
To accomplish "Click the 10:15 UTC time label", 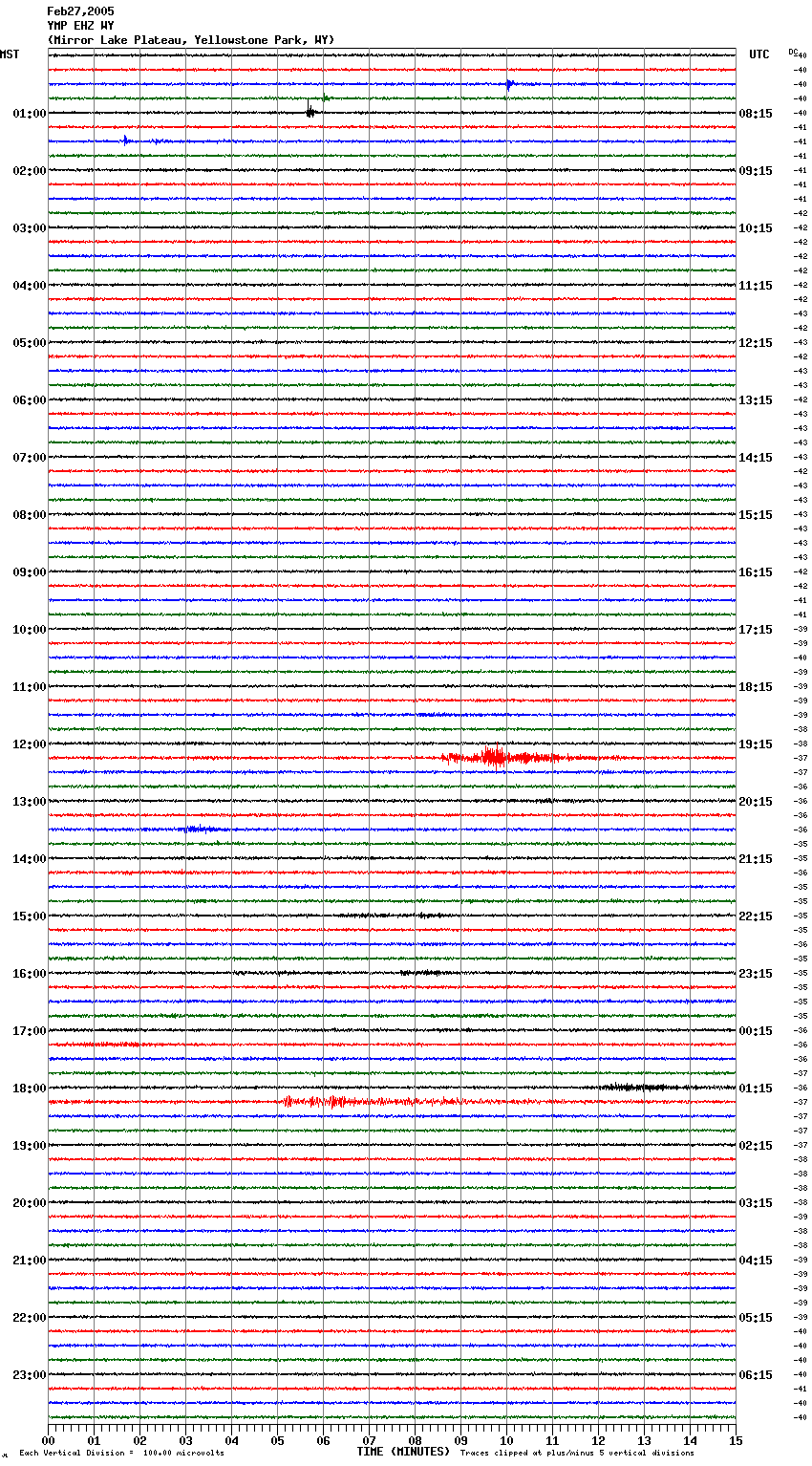I will tap(756, 228).
